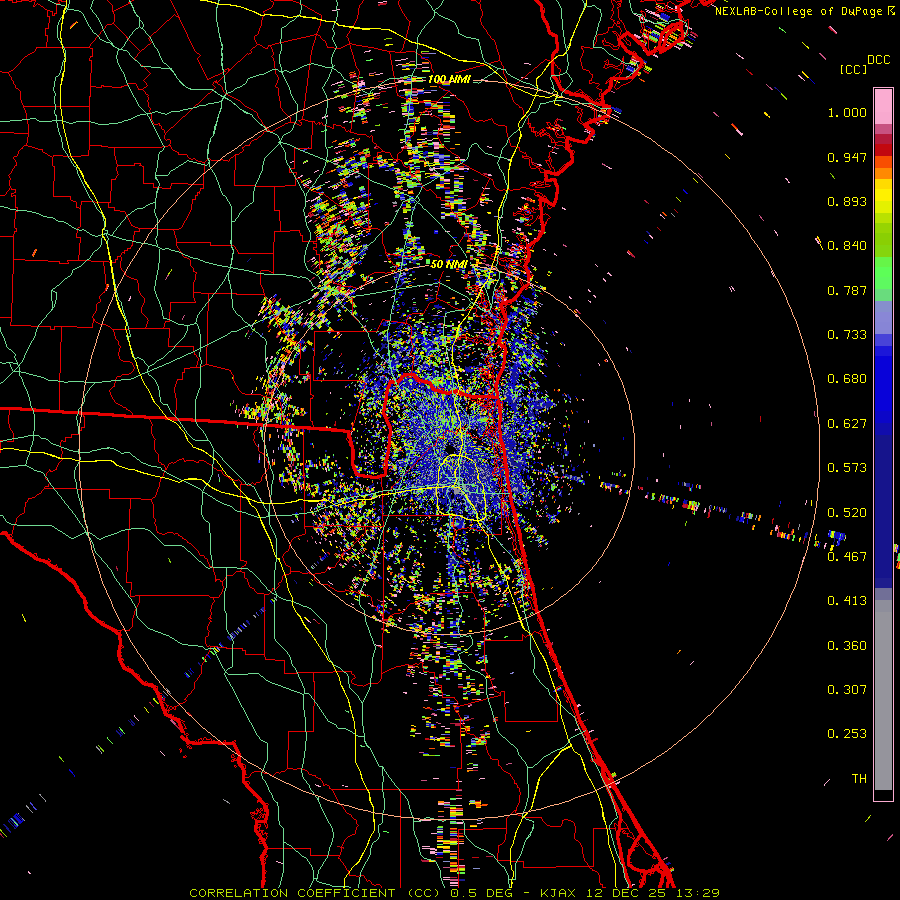Click the 0.840 legend value
Image resolution: width=900 pixels, height=900 pixels.
tap(847, 246)
